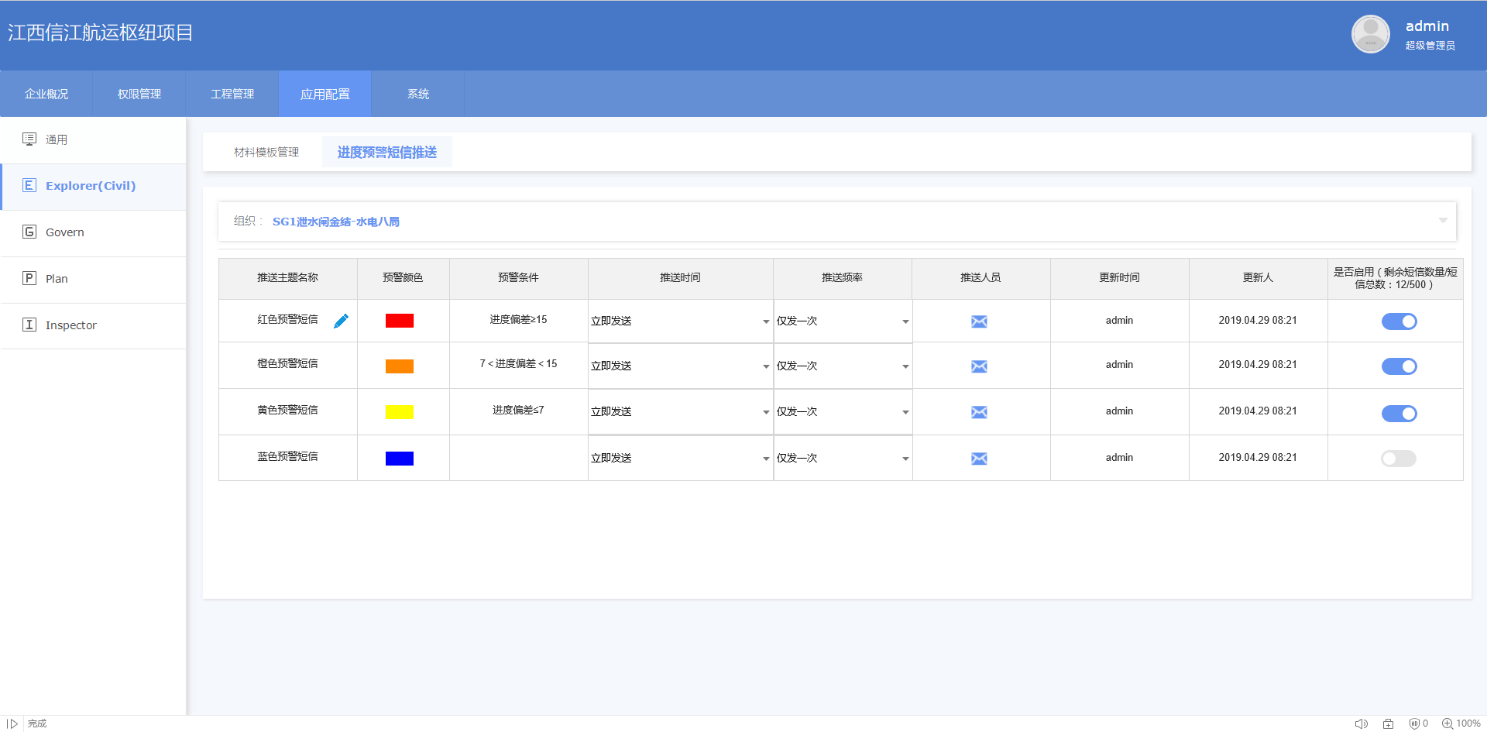This screenshot has width=1487, height=732.
Task: Select Inspector in the sidebar
Action: (x=93, y=325)
